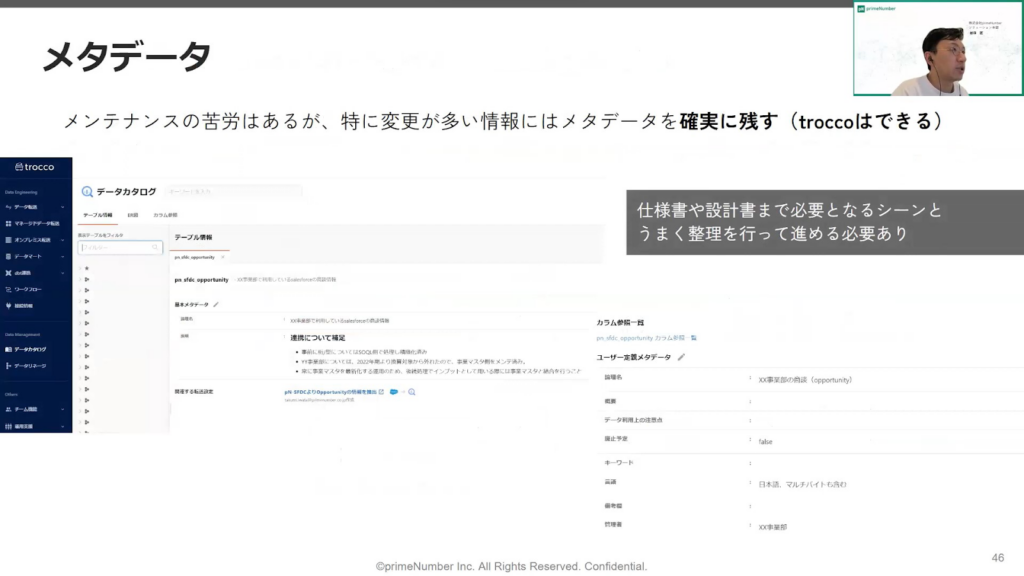Close the pn_sfdc_opportunity table tab
This screenshot has height=576, width=1024.
pos(222,257)
